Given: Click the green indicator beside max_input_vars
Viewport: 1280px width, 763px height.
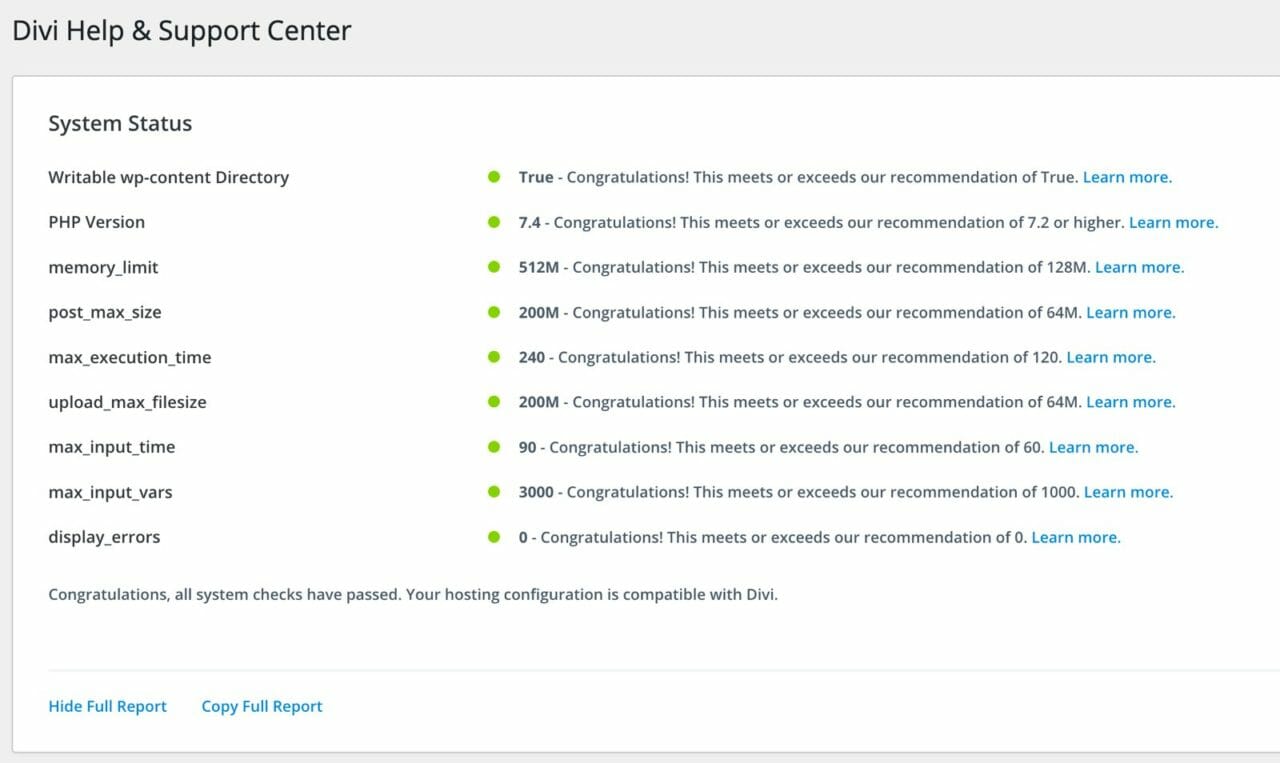Looking at the screenshot, I should [494, 492].
